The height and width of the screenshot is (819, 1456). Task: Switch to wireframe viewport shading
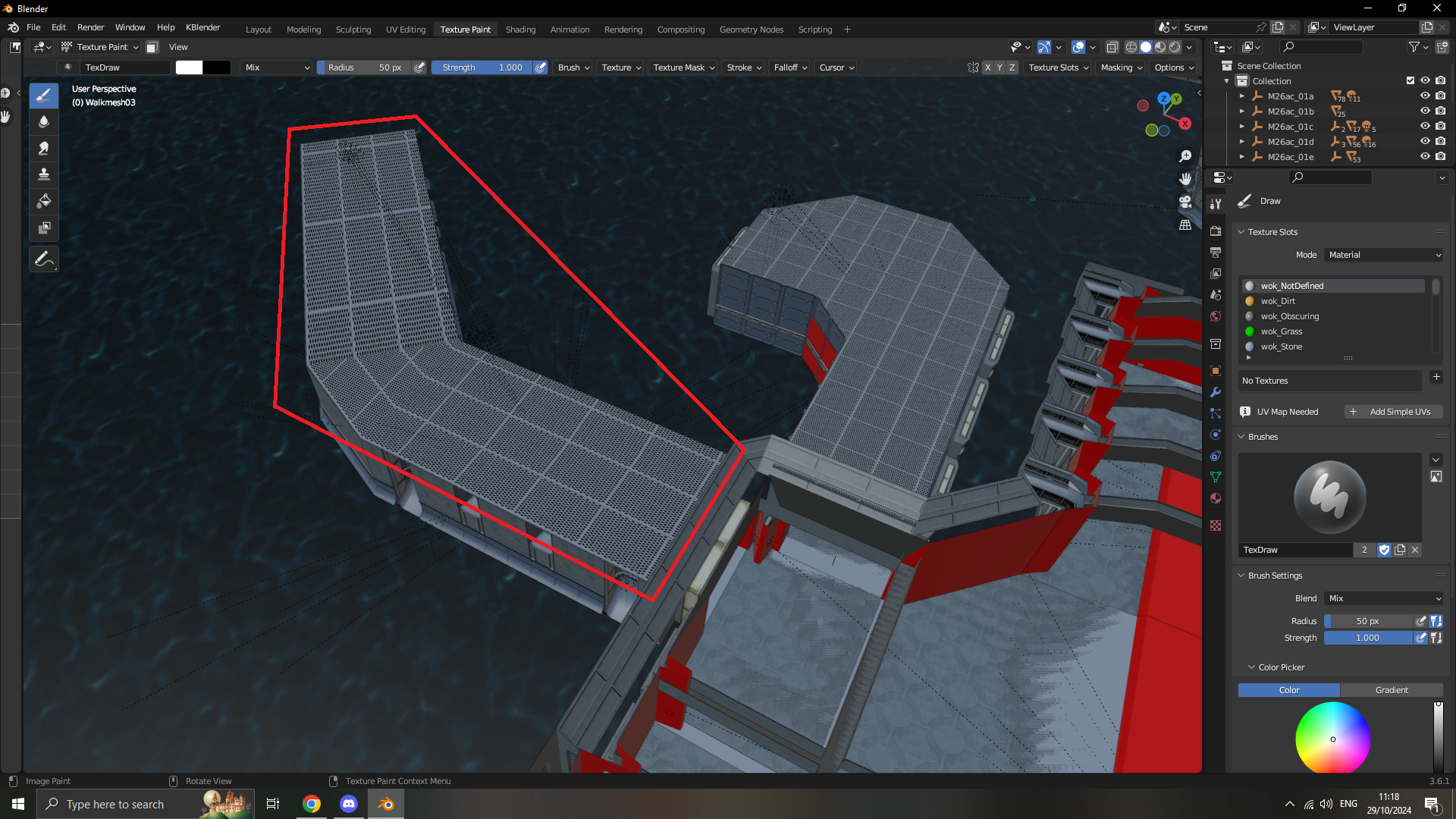point(1131,47)
